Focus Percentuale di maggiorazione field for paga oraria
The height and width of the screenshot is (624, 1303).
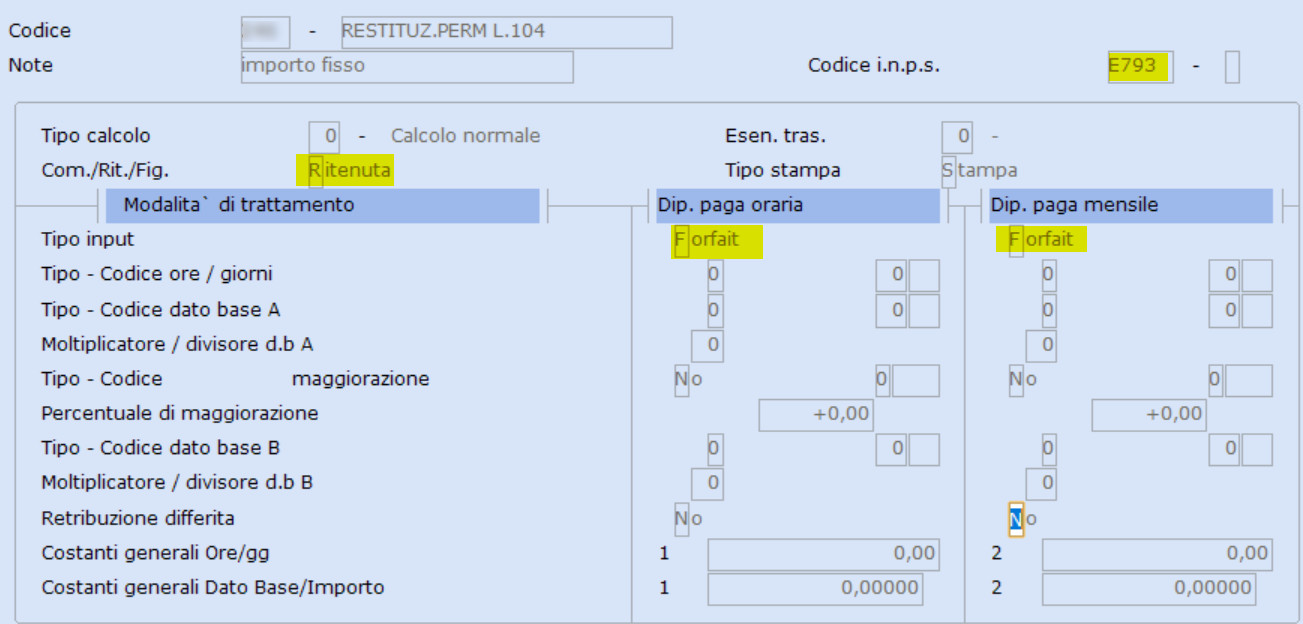(x=816, y=414)
